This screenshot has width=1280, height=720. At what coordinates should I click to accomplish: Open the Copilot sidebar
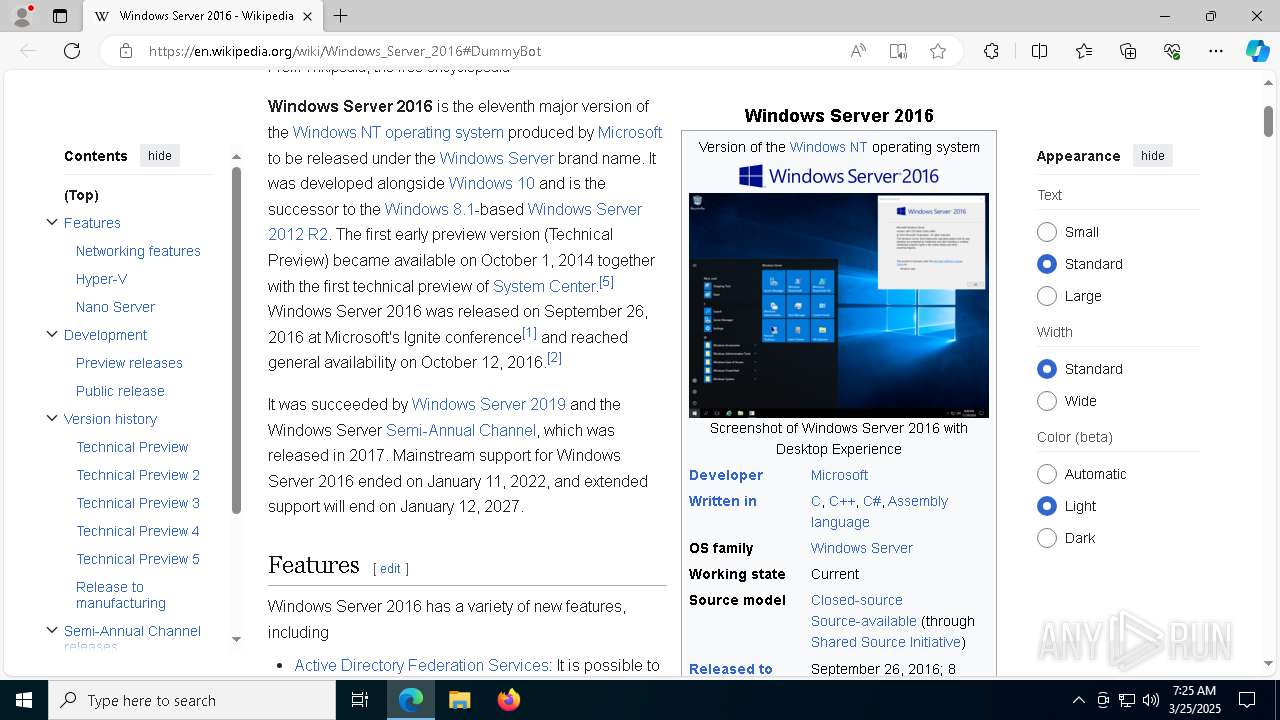point(1257,51)
